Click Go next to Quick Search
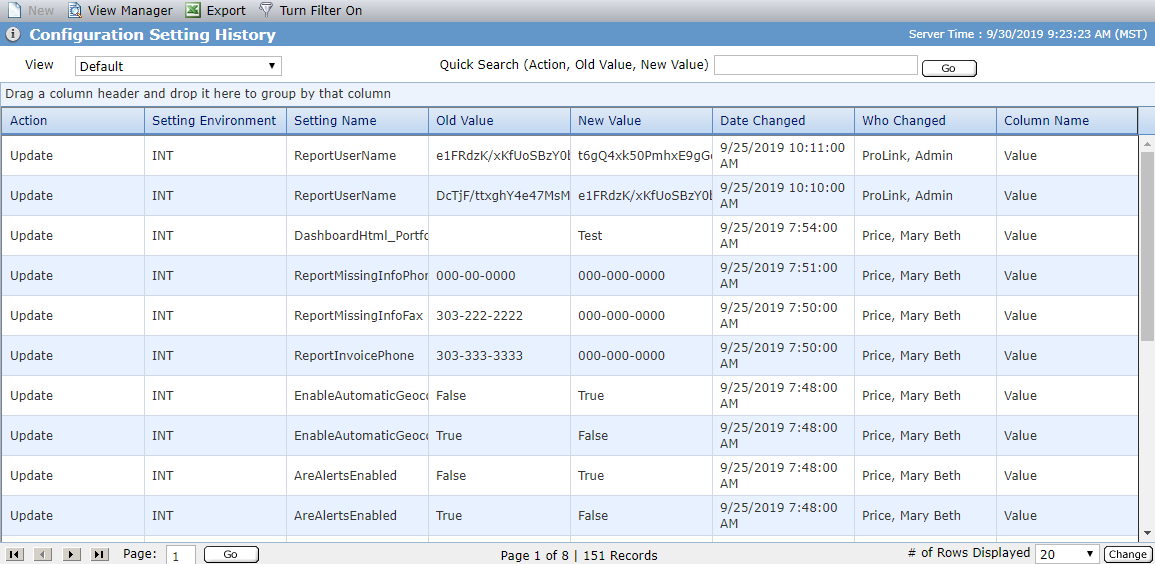Screen dimensions: 1155x564 pos(949,68)
